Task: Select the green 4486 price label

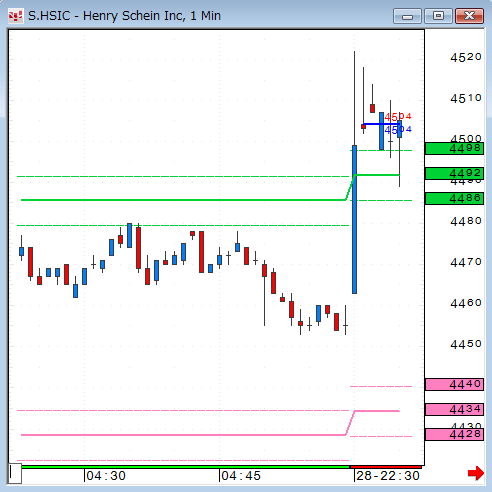Action: pyautogui.click(x=454, y=198)
